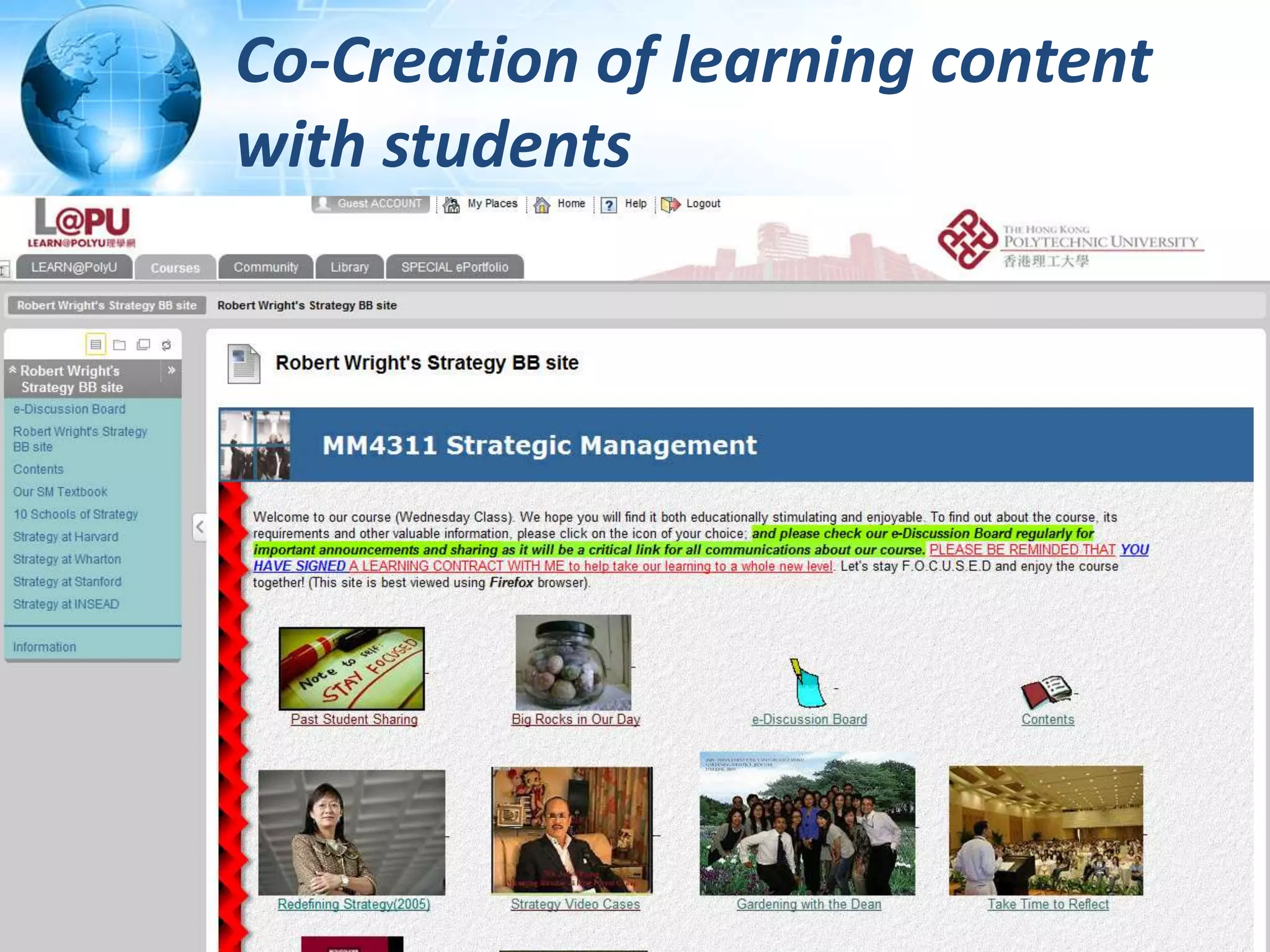Click the Home icon in top bar
This screenshot has width=1270, height=952.
point(542,205)
